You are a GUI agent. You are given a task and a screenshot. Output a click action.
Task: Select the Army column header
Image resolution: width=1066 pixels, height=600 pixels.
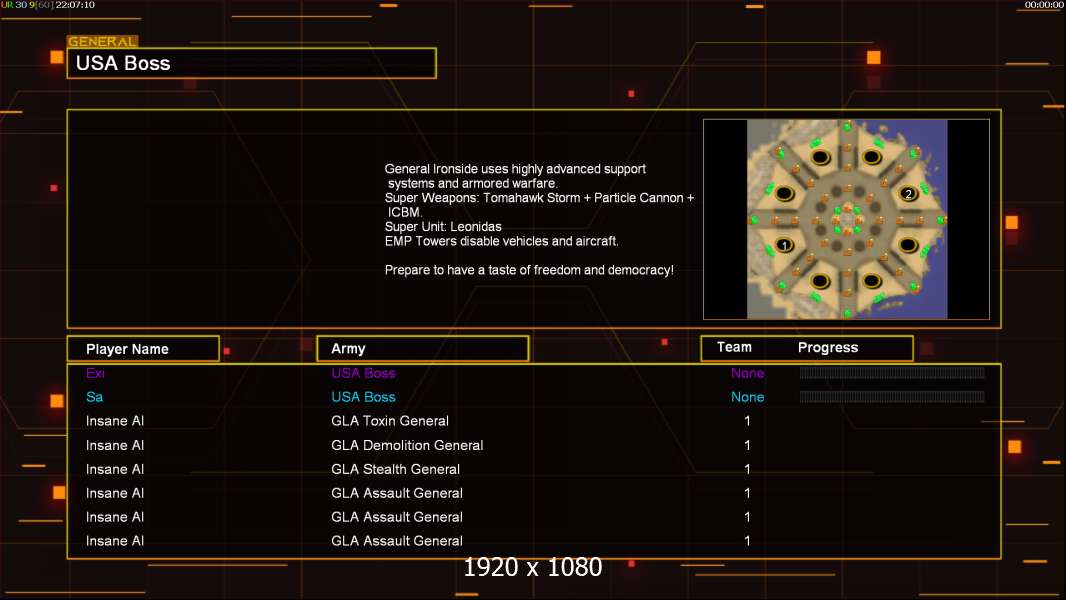pos(423,349)
